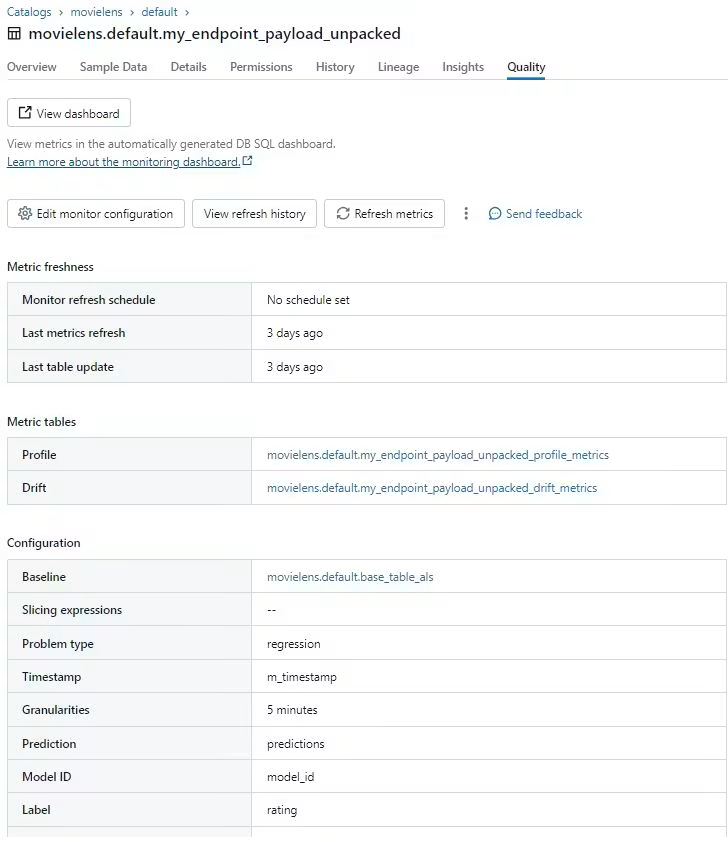
Task: Open Learn more about the monitoring dashboard
Action: pyautogui.click(x=123, y=162)
